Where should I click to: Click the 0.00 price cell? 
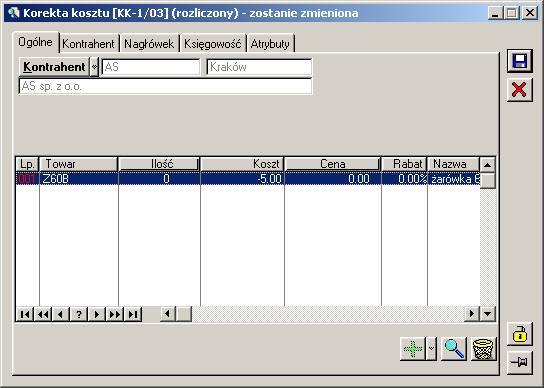333,179
